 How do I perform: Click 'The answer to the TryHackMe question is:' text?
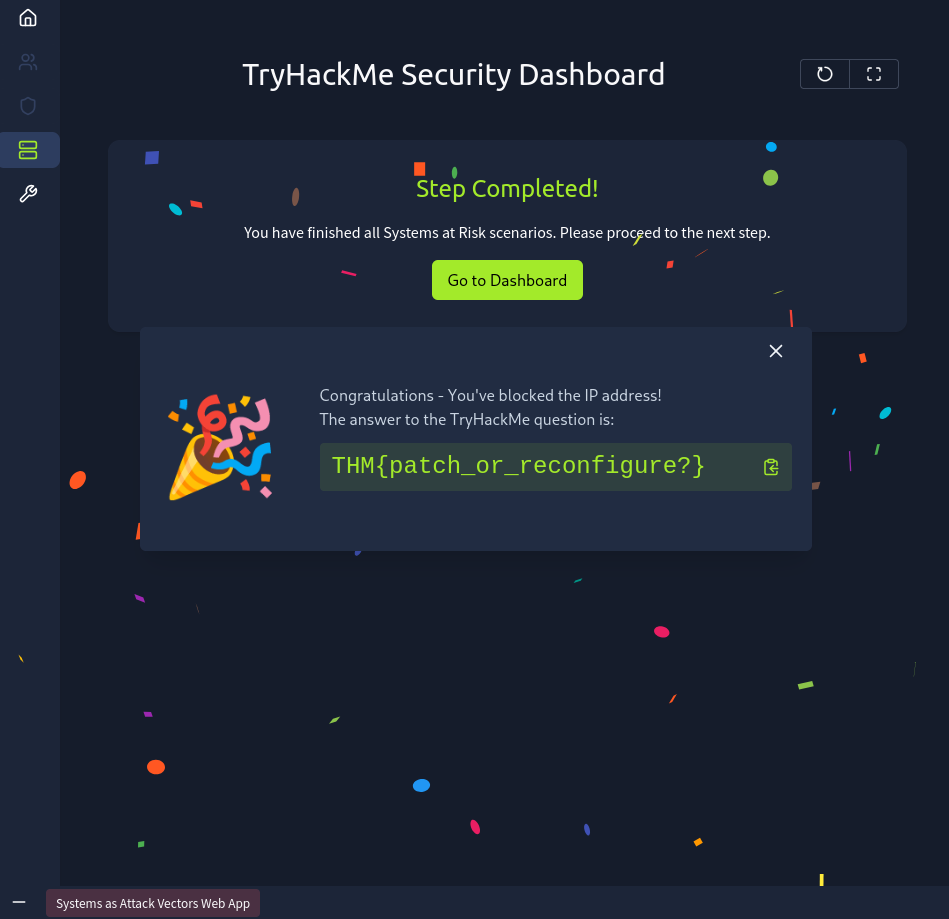[467, 420]
